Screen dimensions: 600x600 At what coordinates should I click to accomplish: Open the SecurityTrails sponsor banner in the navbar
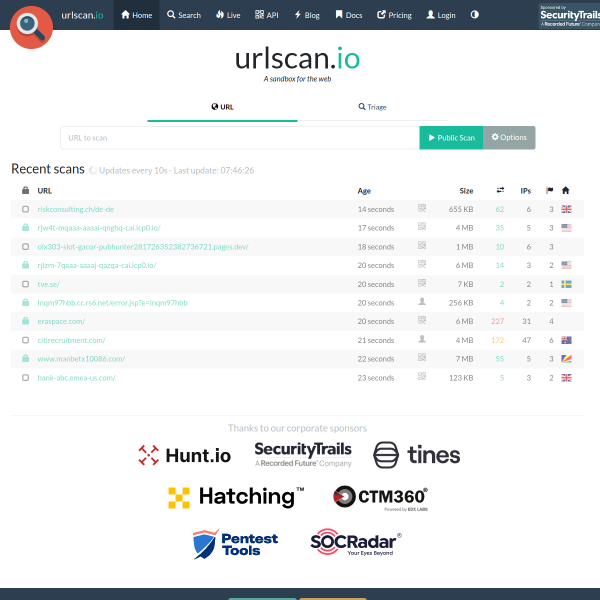(569, 16)
